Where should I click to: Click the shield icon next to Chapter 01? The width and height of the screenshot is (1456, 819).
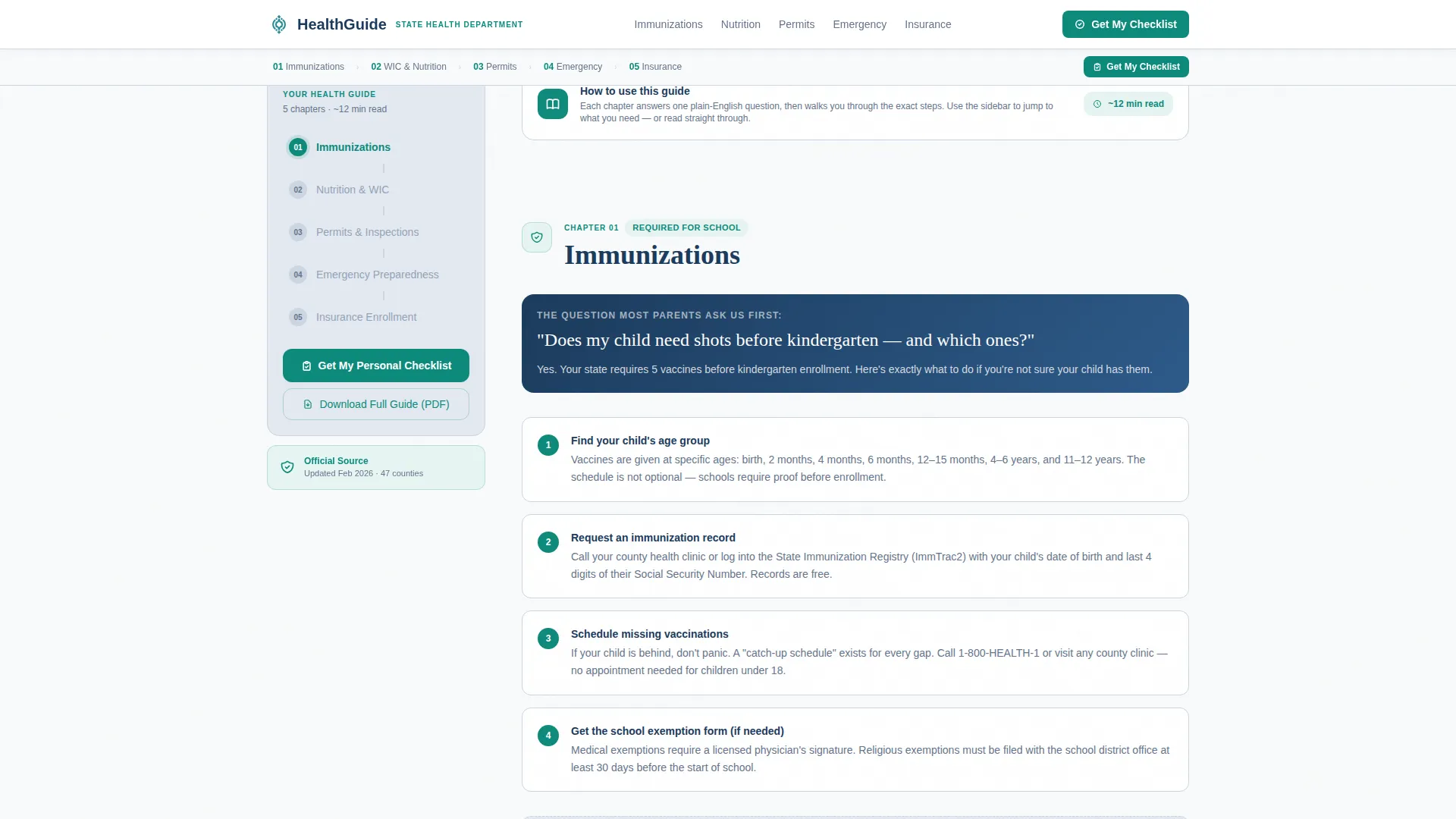tap(537, 237)
